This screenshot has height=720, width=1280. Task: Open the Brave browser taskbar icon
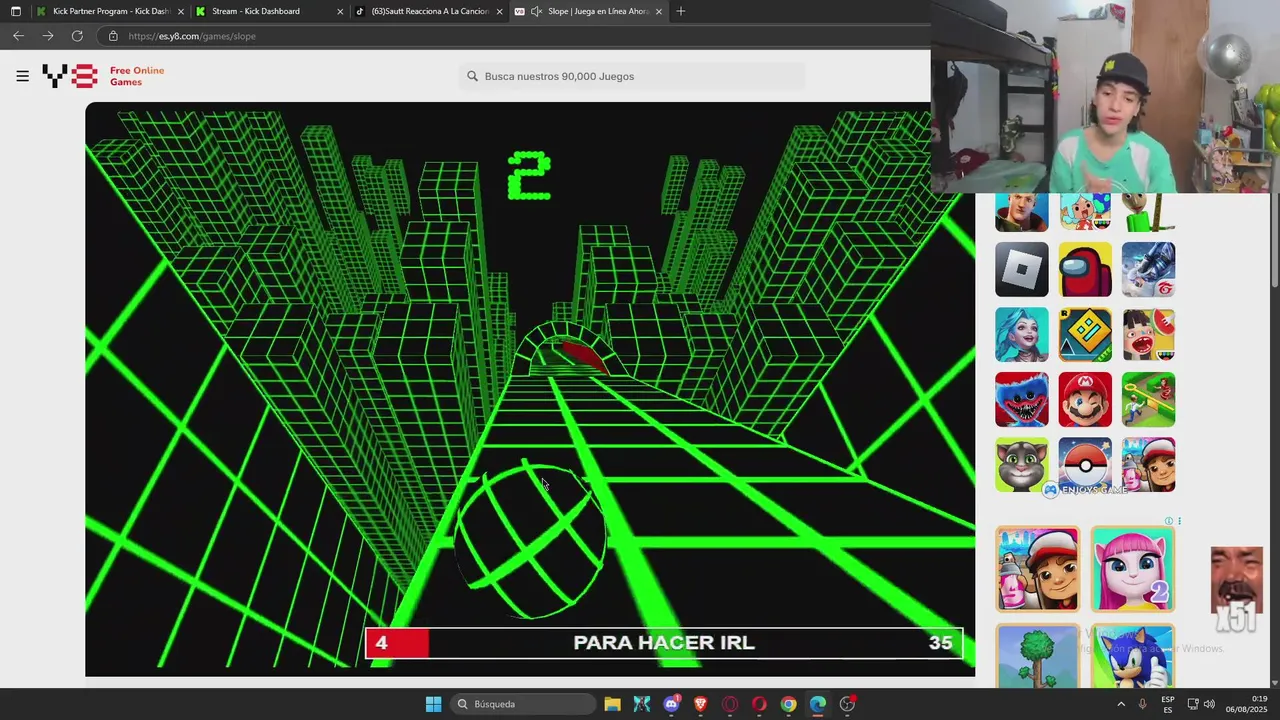tap(700, 704)
